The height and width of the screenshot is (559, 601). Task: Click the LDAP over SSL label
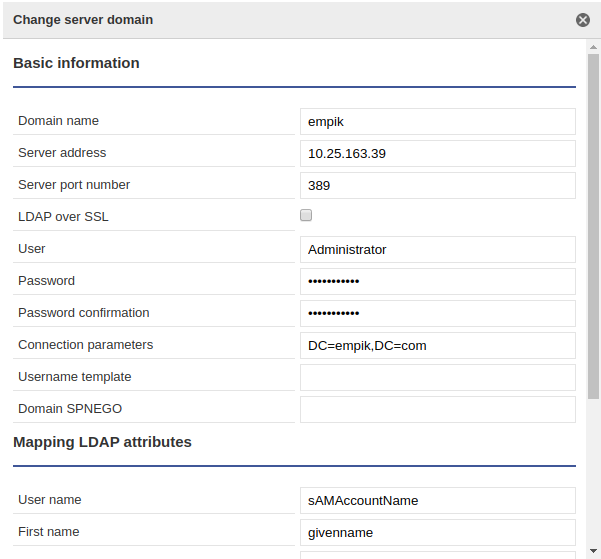(63, 217)
